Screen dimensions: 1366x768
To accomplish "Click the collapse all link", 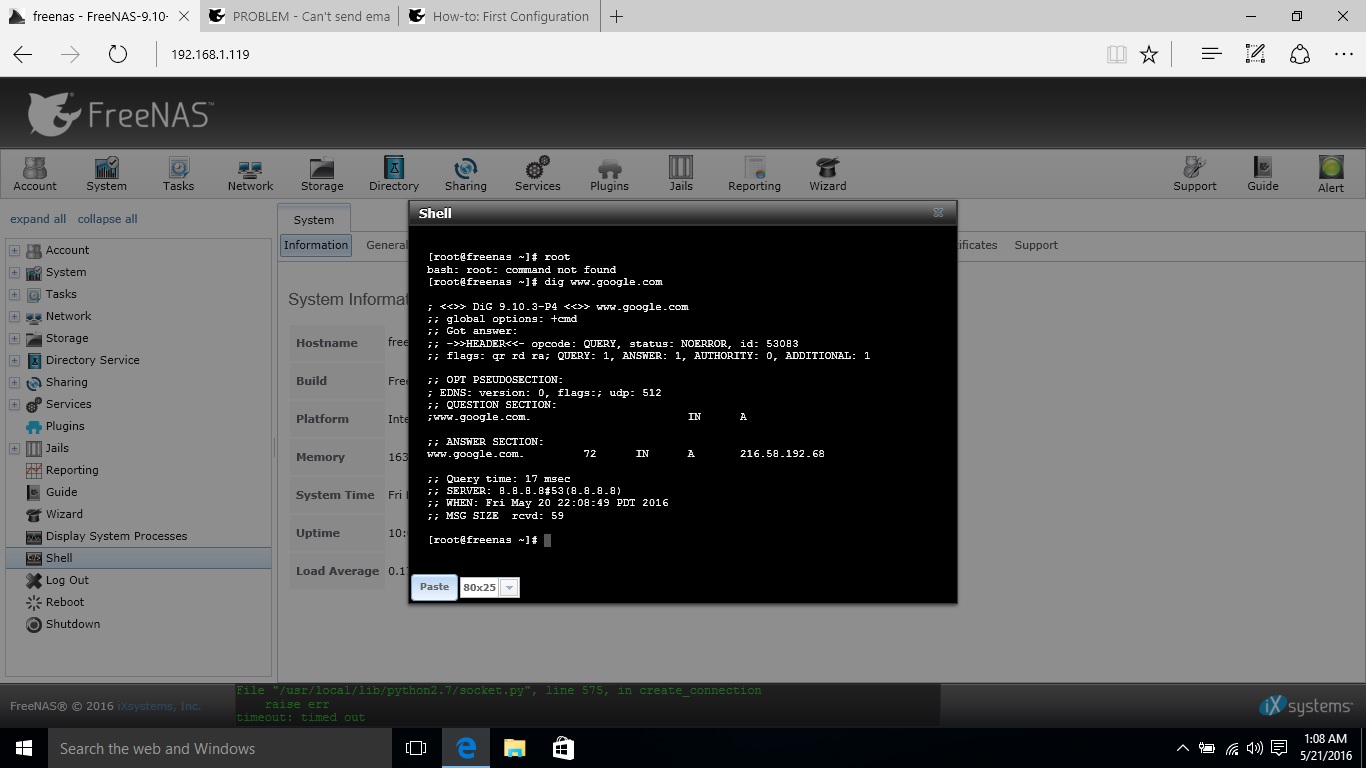I will tap(107, 219).
